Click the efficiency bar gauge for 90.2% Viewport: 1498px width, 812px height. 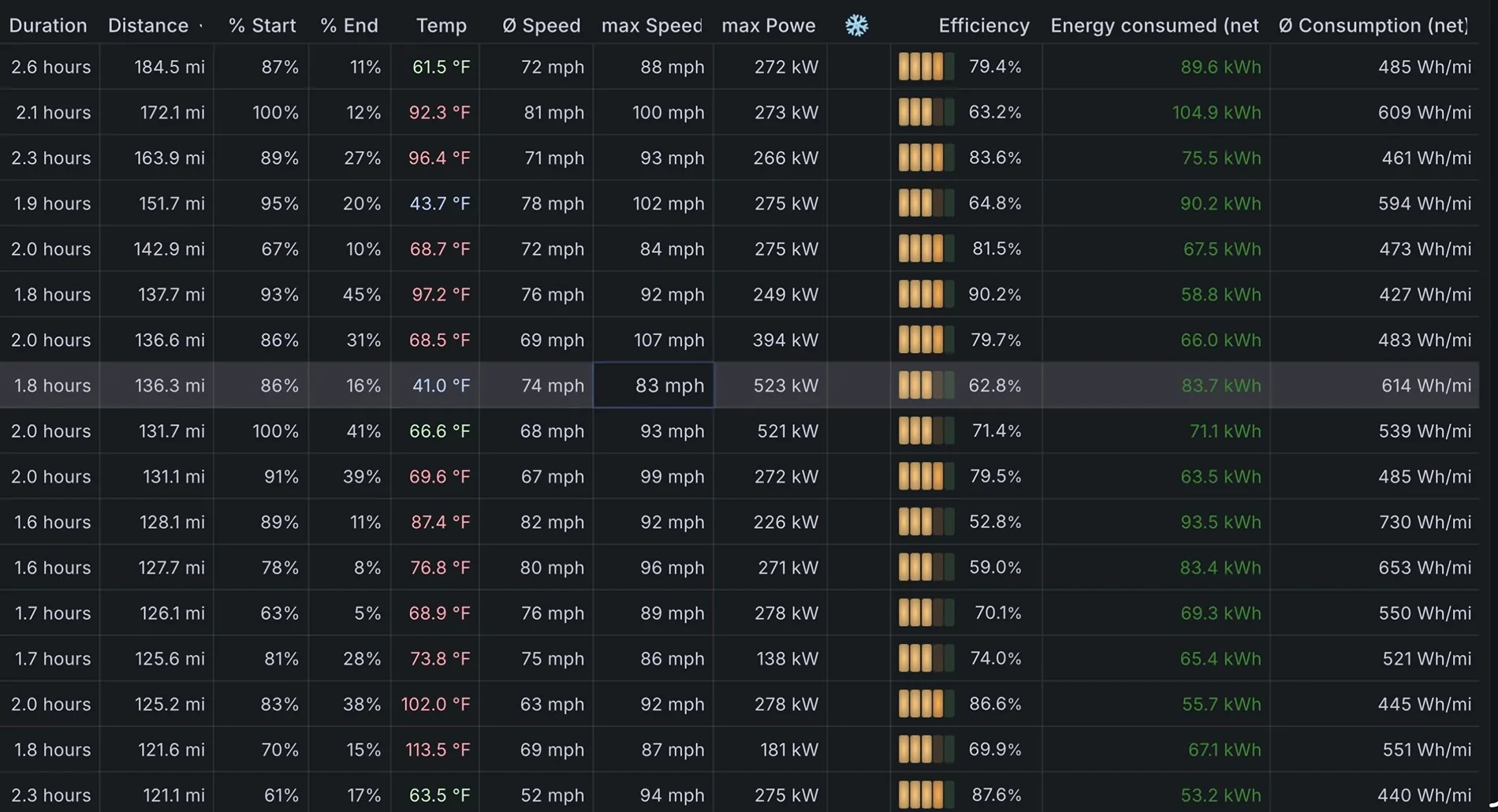(x=926, y=294)
